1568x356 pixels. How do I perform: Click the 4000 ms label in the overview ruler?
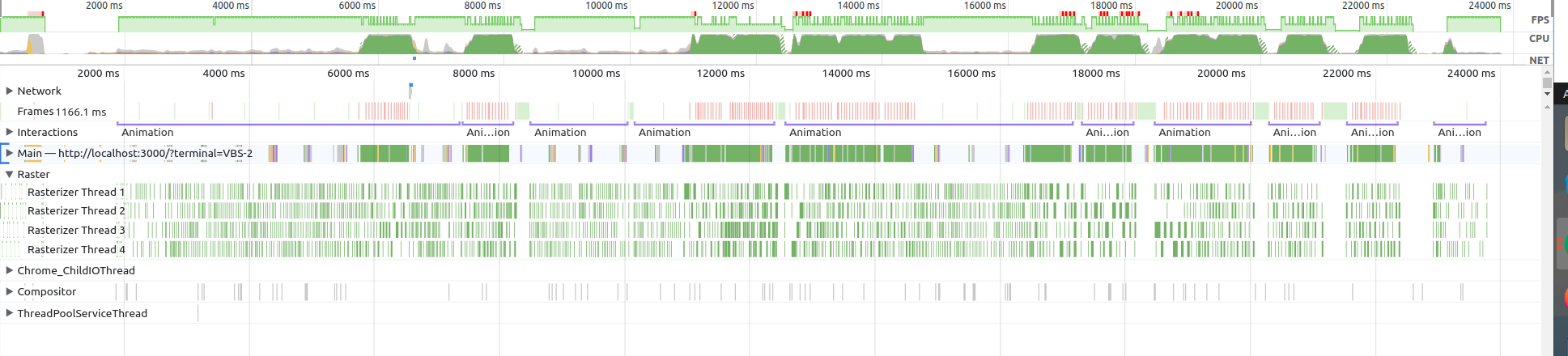tap(231, 6)
